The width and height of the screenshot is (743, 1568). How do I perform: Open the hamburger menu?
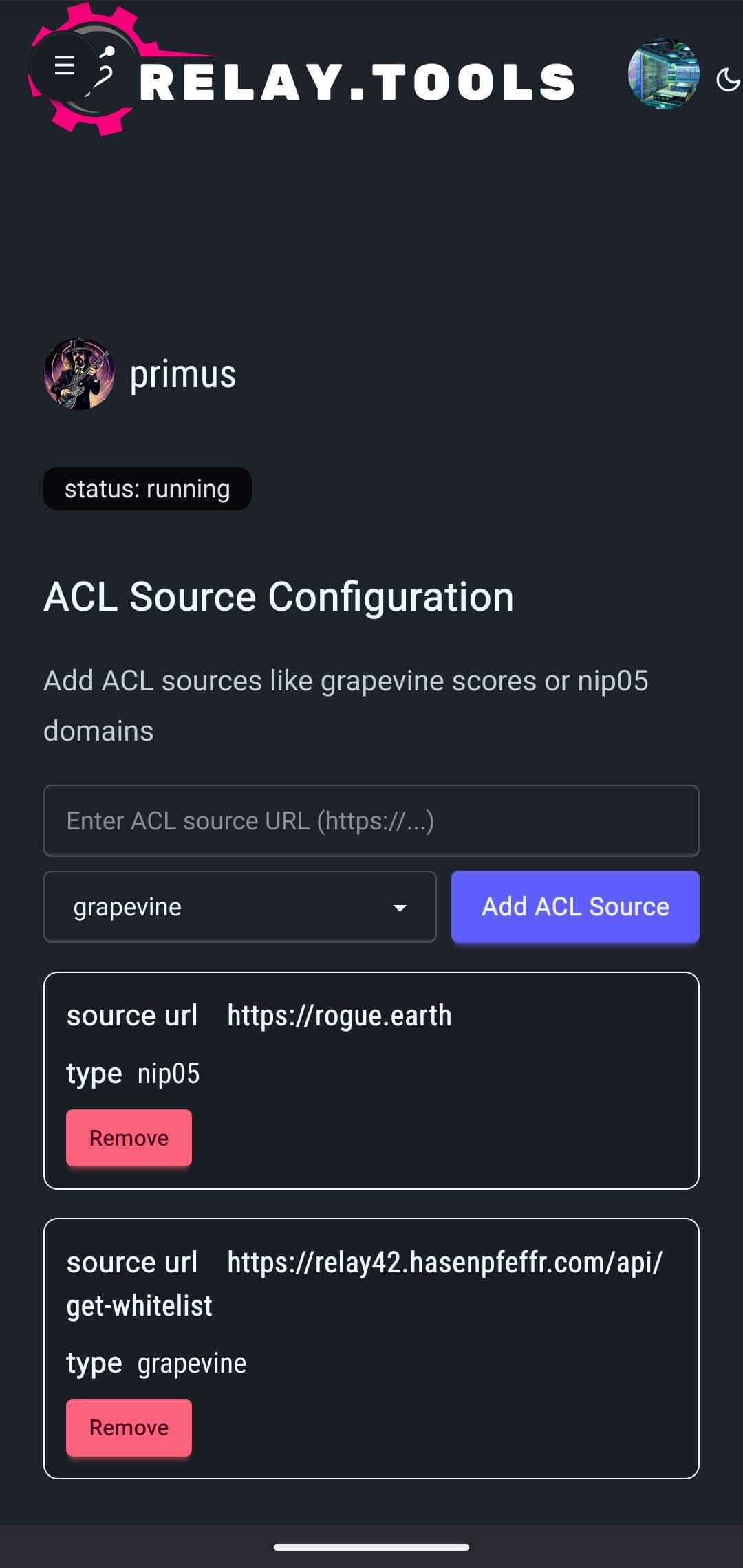point(65,66)
